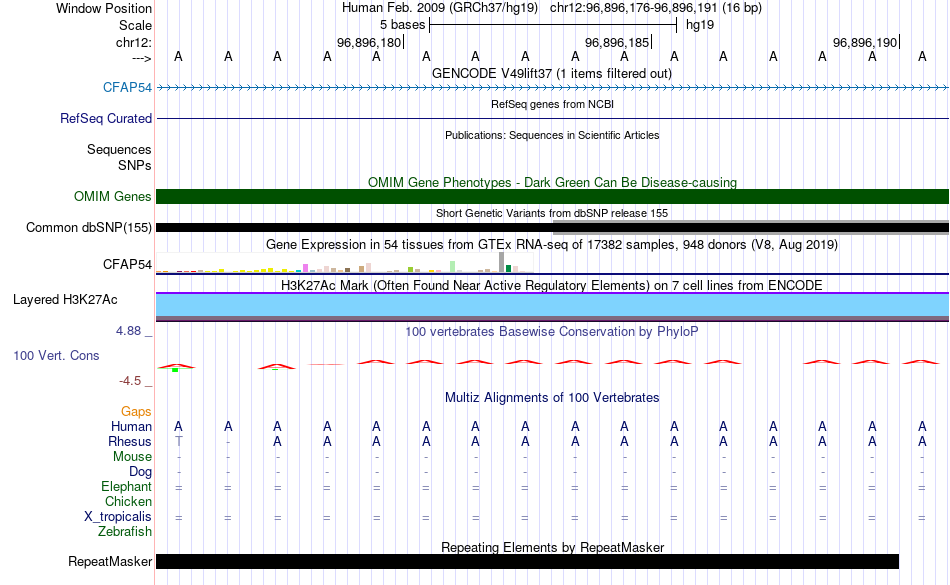Select the Elephant alignment row label

coord(126,486)
